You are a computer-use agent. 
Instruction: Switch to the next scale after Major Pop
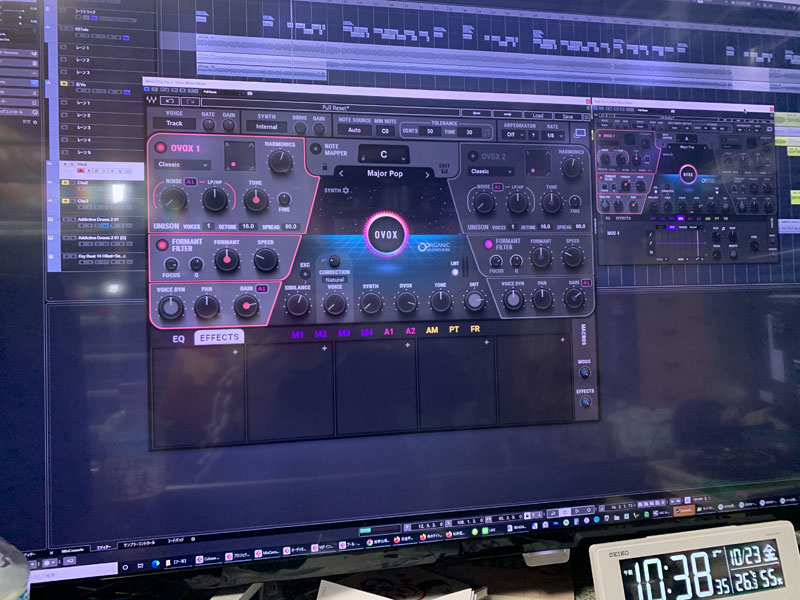coord(427,174)
